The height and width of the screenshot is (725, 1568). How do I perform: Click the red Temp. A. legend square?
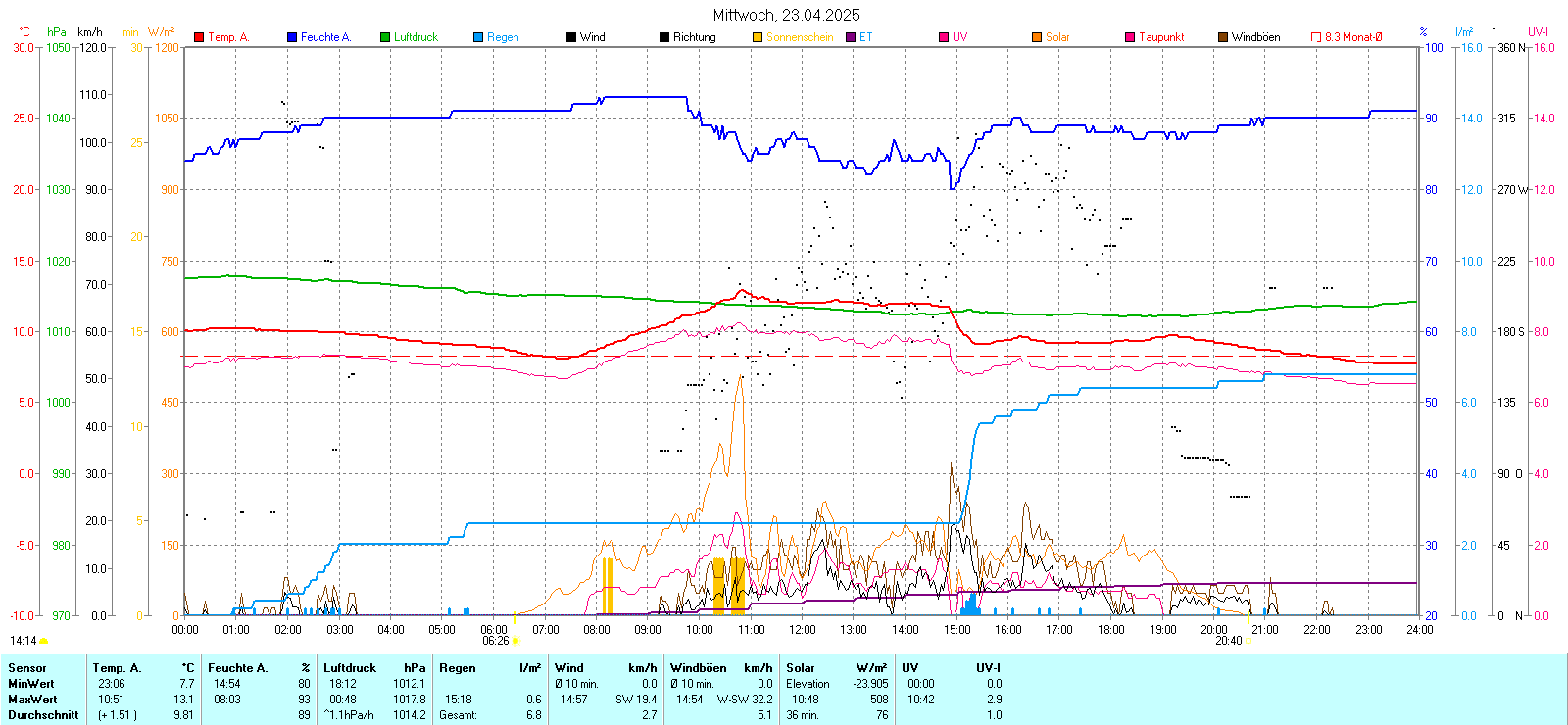click(199, 37)
